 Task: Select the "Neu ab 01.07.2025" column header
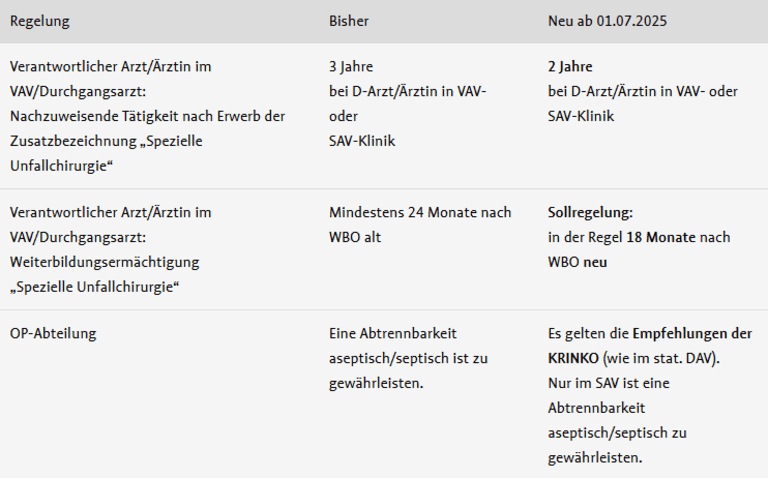(610, 20)
